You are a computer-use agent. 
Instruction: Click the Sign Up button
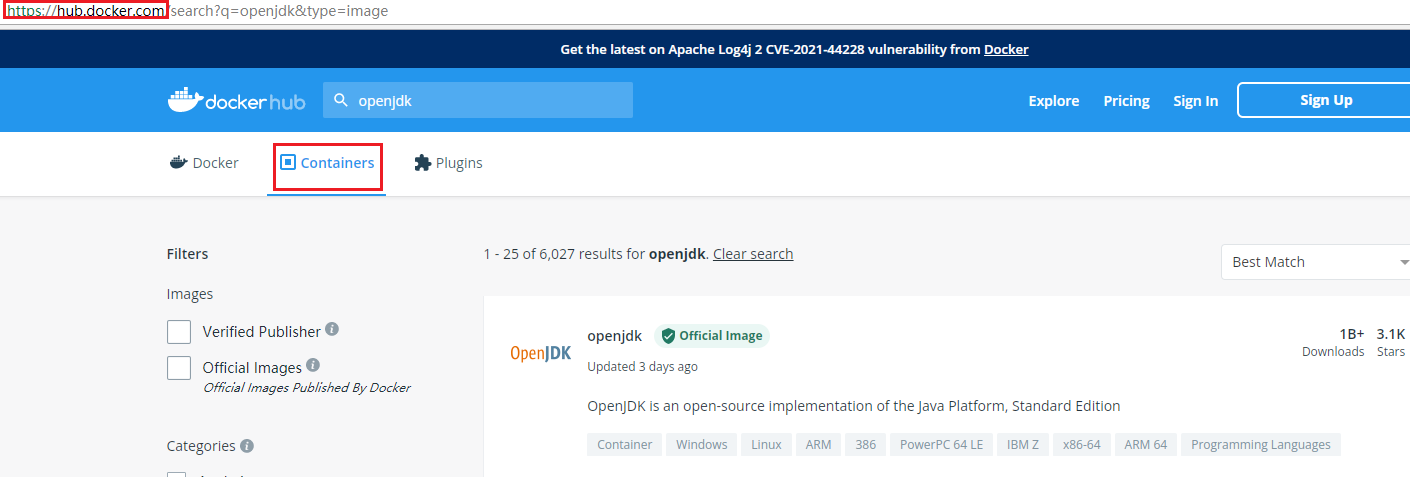[x=1325, y=100]
